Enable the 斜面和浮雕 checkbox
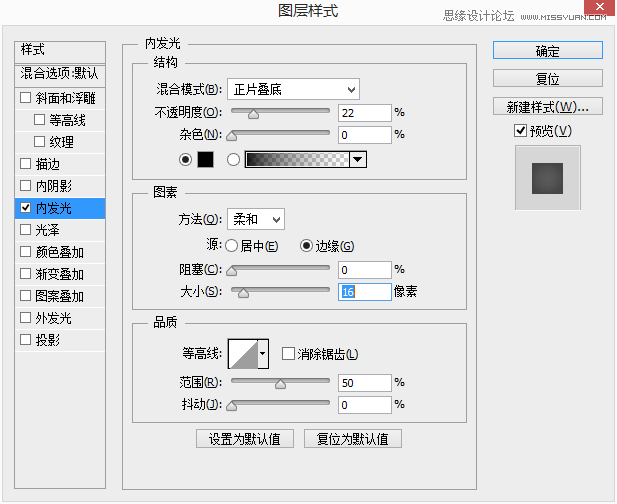The width and height of the screenshot is (617, 504). [26, 98]
